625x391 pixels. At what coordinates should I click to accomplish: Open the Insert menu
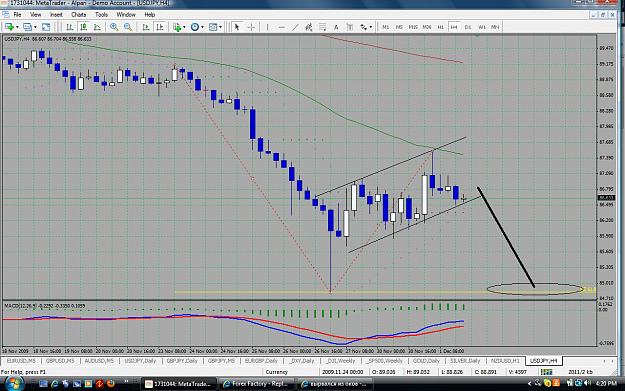[56, 15]
